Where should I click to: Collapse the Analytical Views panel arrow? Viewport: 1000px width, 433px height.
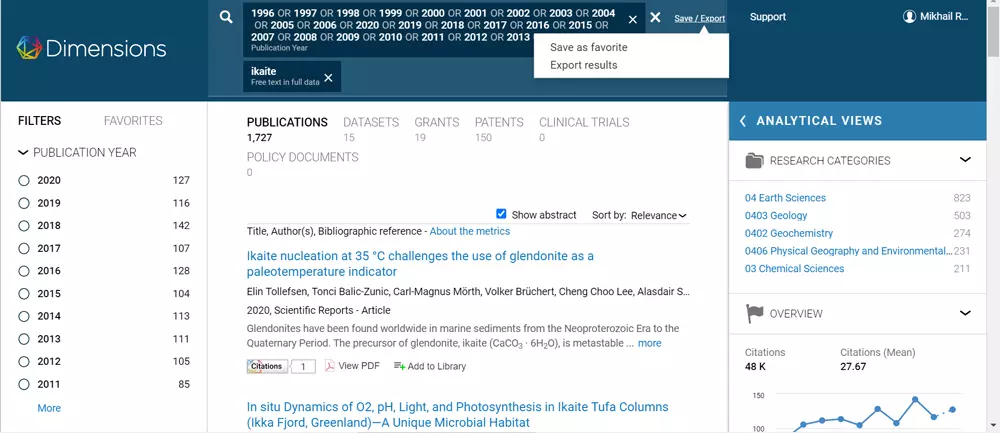tap(742, 121)
